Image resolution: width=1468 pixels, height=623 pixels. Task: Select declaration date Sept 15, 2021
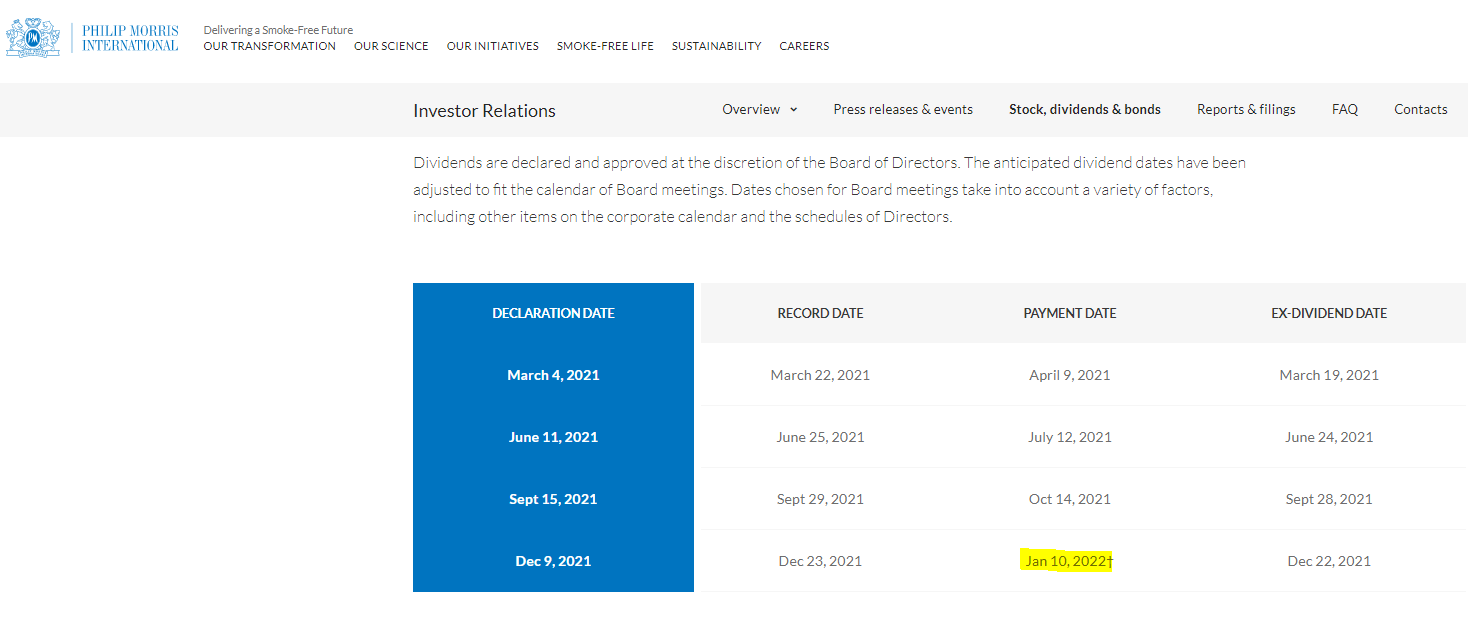click(x=553, y=499)
